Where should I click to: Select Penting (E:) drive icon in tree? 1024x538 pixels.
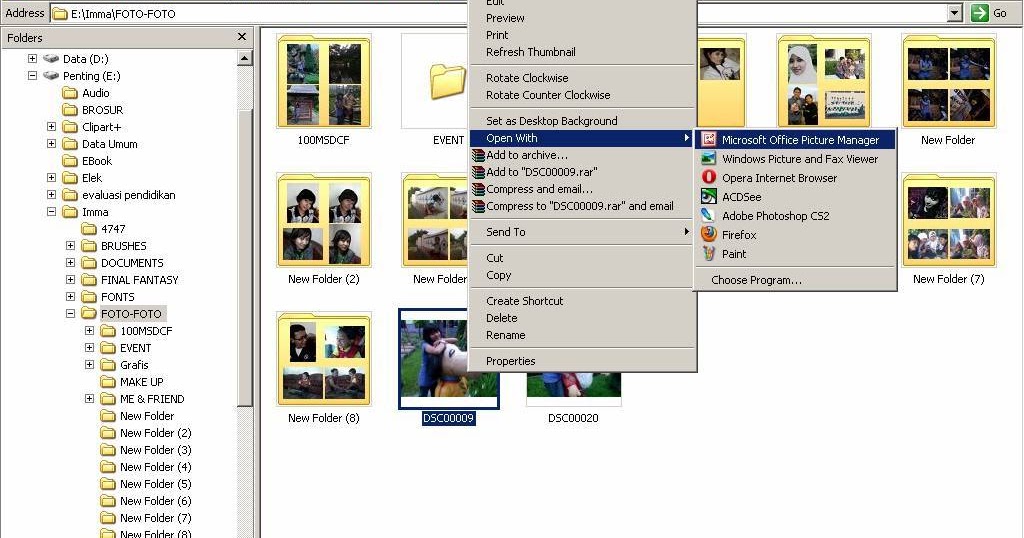click(x=51, y=76)
